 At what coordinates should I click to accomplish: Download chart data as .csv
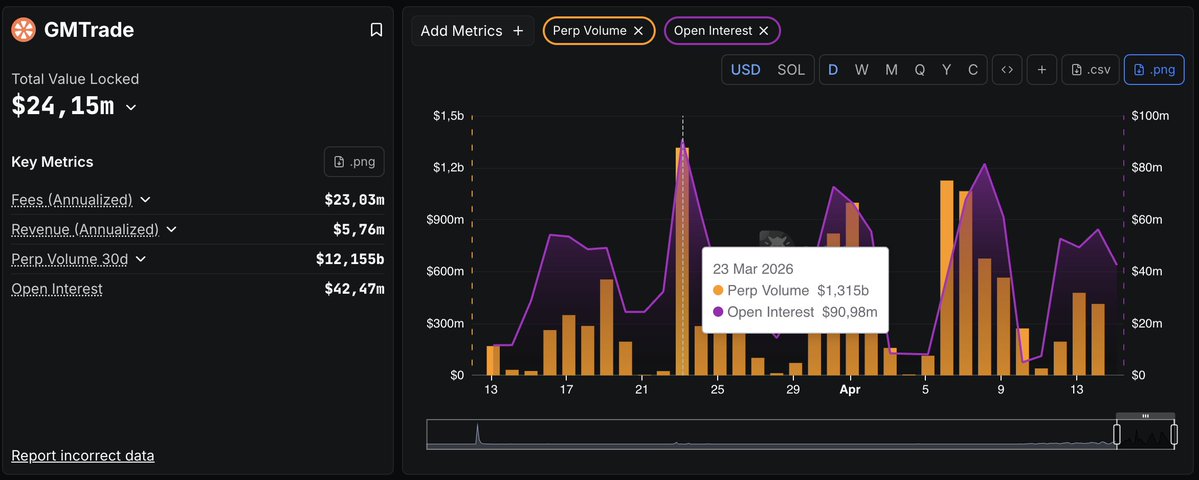click(1089, 70)
